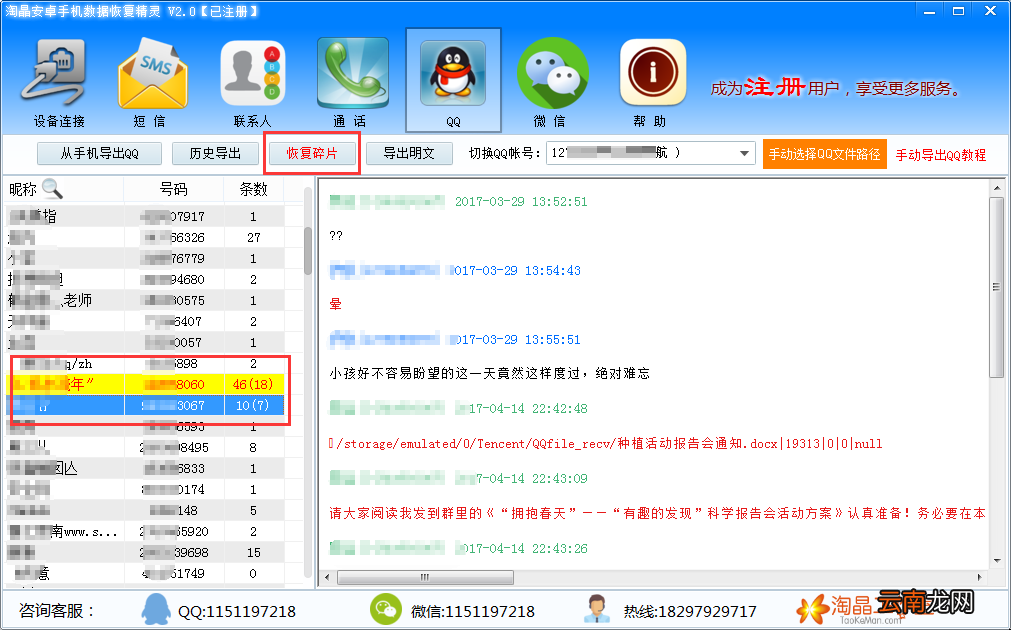The image size is (1011, 630).
Task: Select contact row ending 51749 with 0 messages
Action: coord(146,573)
